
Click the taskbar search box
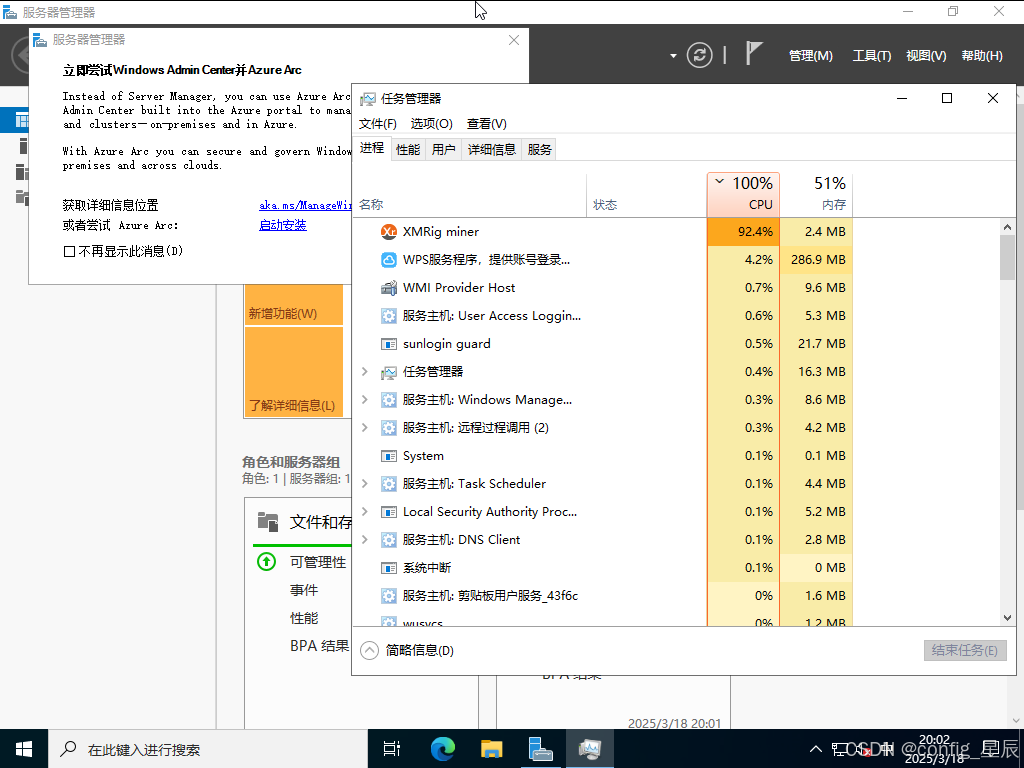pyautogui.click(x=208, y=748)
